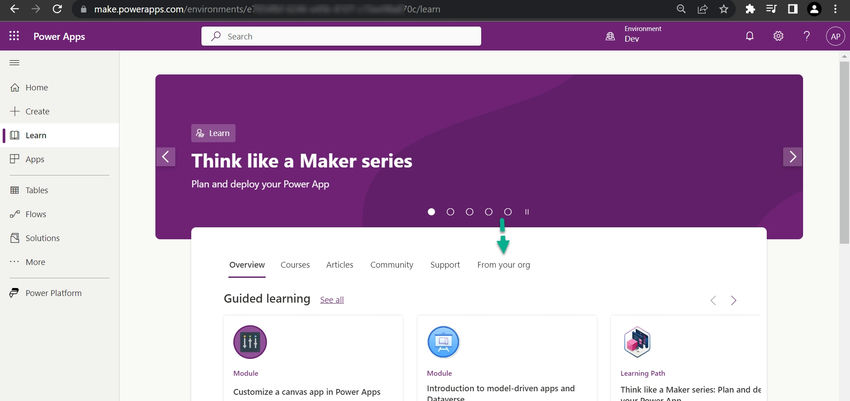Select Learn in the sidebar
This screenshot has width=850, height=401.
60,135
